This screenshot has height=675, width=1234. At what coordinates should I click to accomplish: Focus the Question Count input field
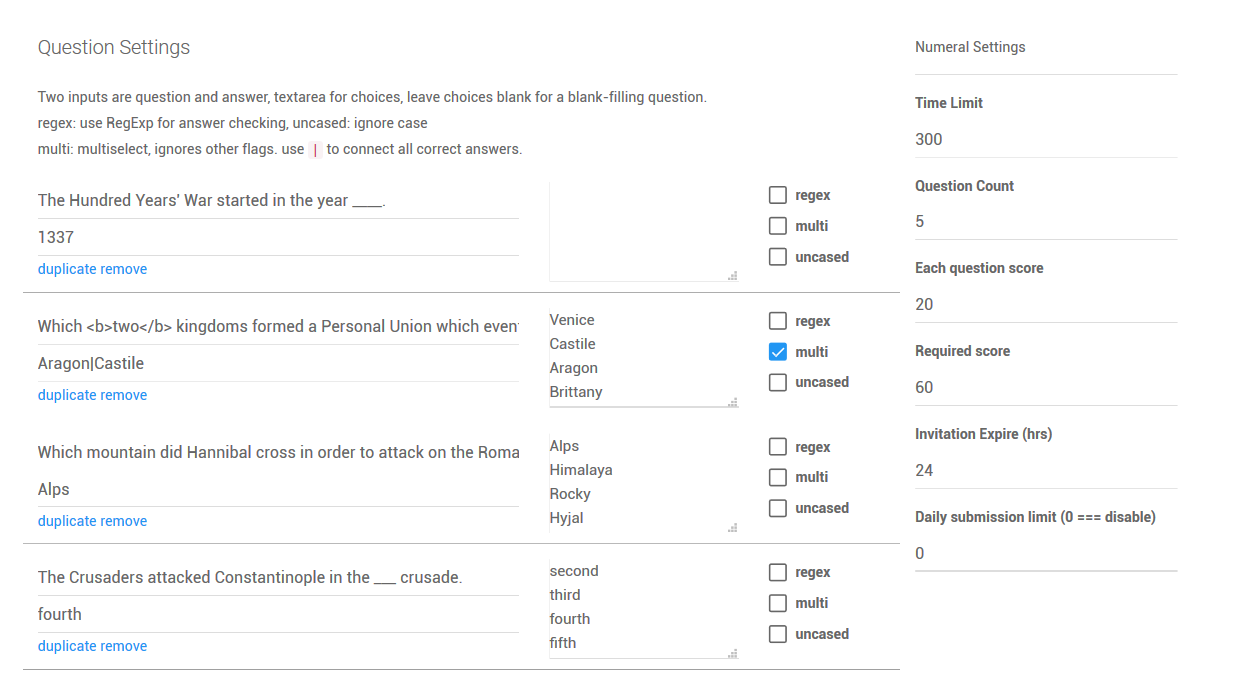(1045, 222)
